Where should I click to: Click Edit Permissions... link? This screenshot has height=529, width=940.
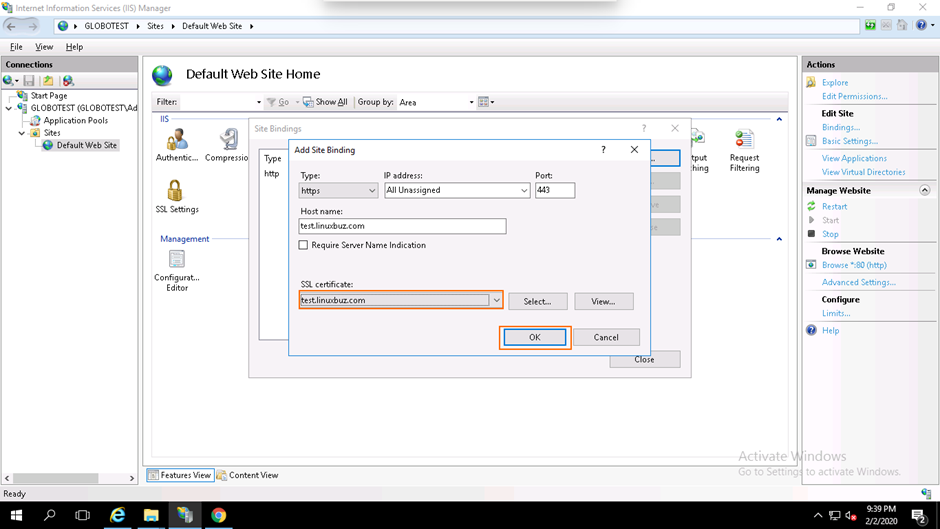point(854,96)
